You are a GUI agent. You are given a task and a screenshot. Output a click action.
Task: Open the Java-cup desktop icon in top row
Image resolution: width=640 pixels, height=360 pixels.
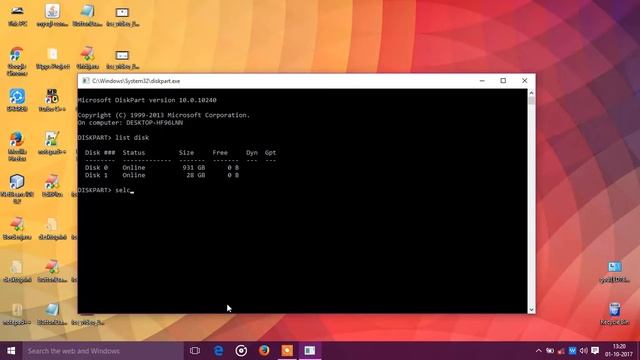[52, 16]
